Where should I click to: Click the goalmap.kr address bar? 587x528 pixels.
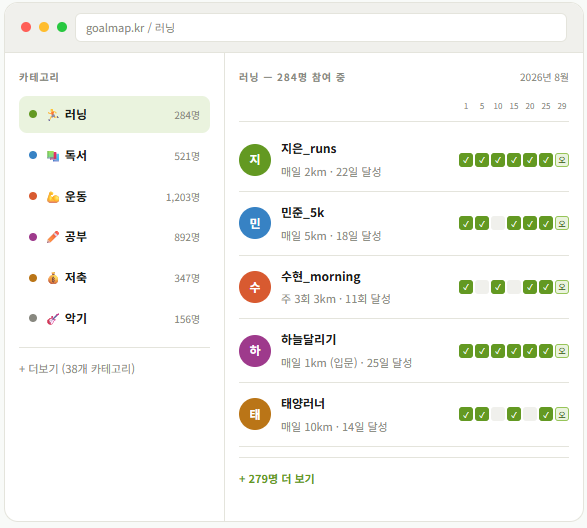[x=321, y=28]
